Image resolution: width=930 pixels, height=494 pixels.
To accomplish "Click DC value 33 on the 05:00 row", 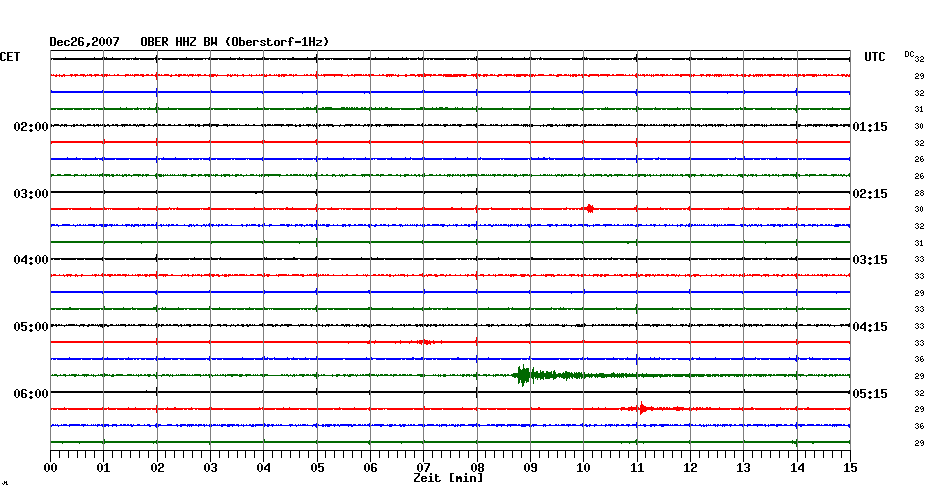I will (x=919, y=327).
